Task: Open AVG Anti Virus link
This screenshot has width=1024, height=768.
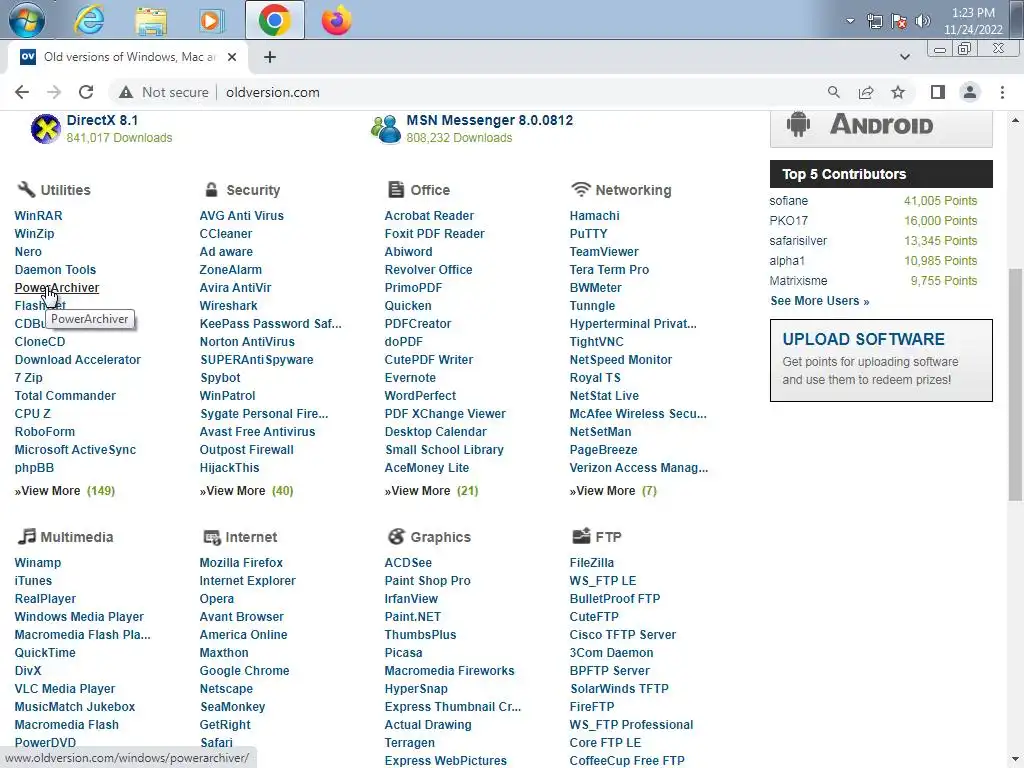Action: pos(242,216)
